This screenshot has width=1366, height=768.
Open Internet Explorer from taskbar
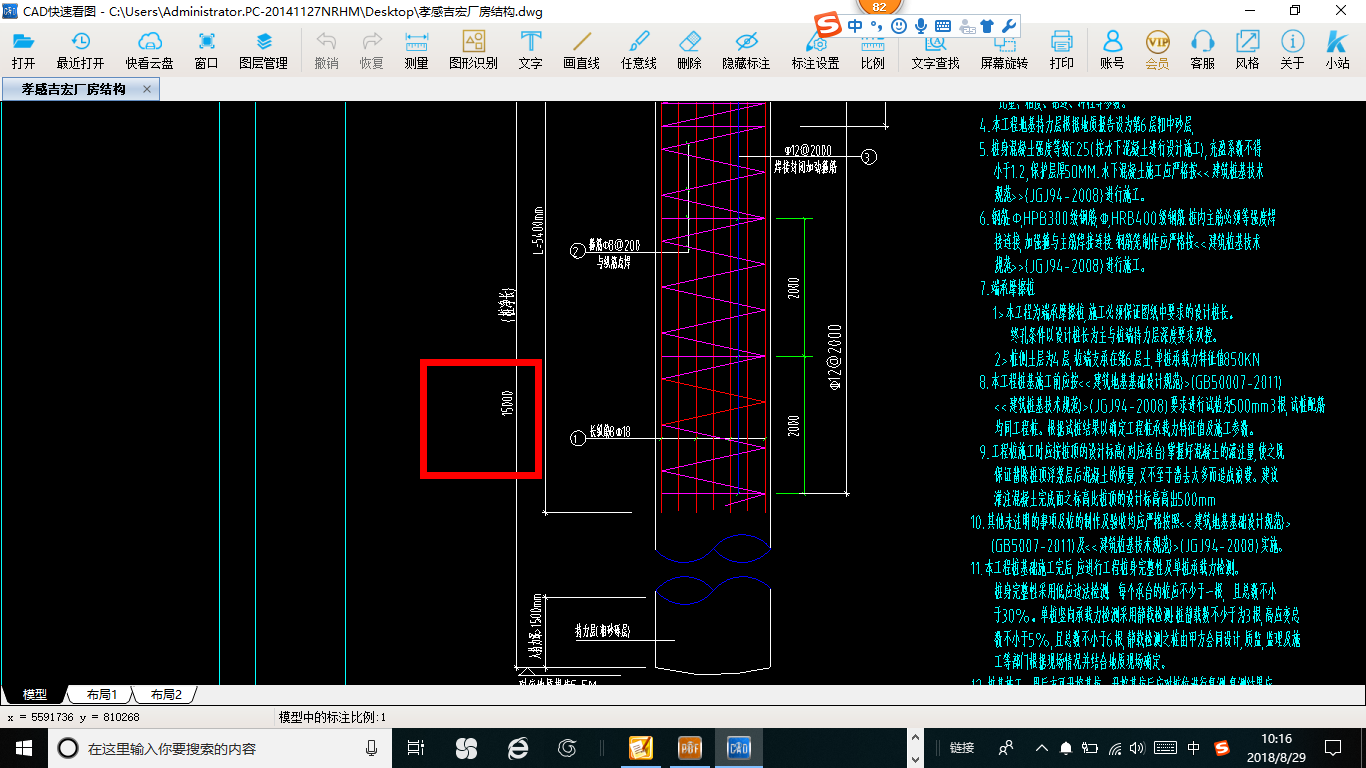click(x=518, y=747)
